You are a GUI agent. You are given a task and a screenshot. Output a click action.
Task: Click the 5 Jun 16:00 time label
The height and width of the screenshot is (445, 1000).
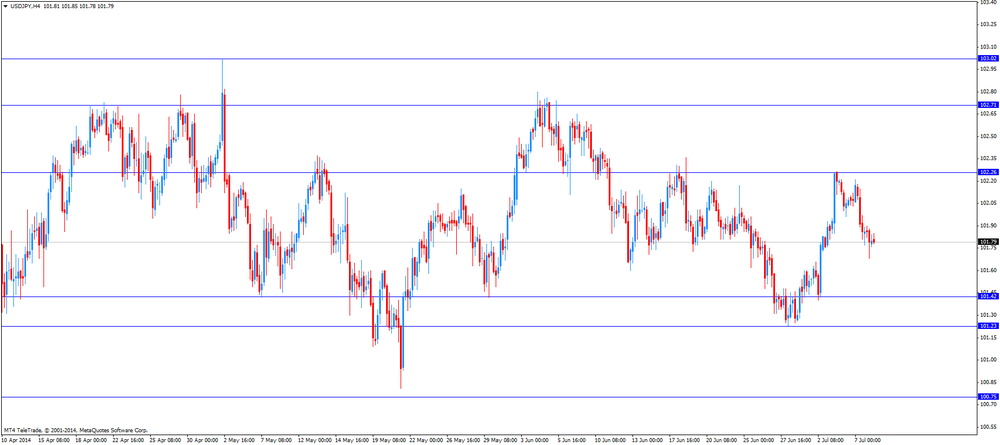[573, 441]
